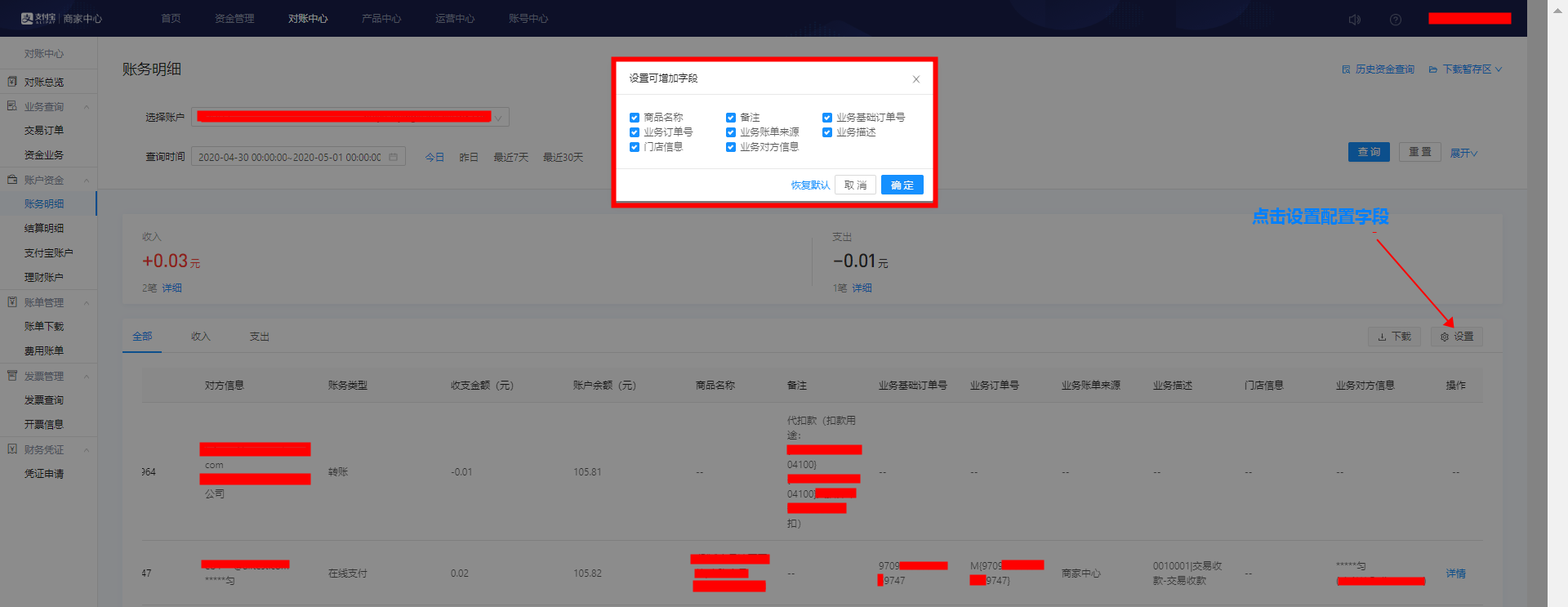Click the 恢复默认 link
The image size is (1568, 607).
810,185
